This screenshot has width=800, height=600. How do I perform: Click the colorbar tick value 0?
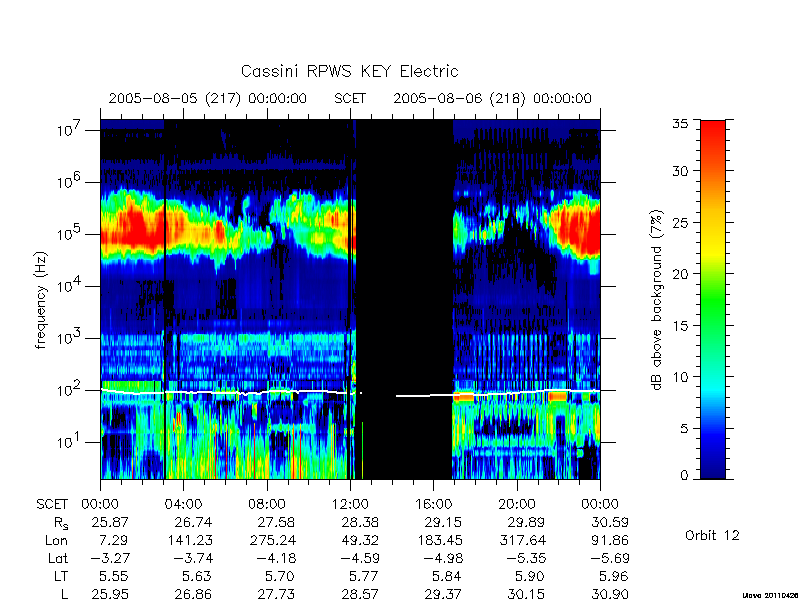[687, 476]
